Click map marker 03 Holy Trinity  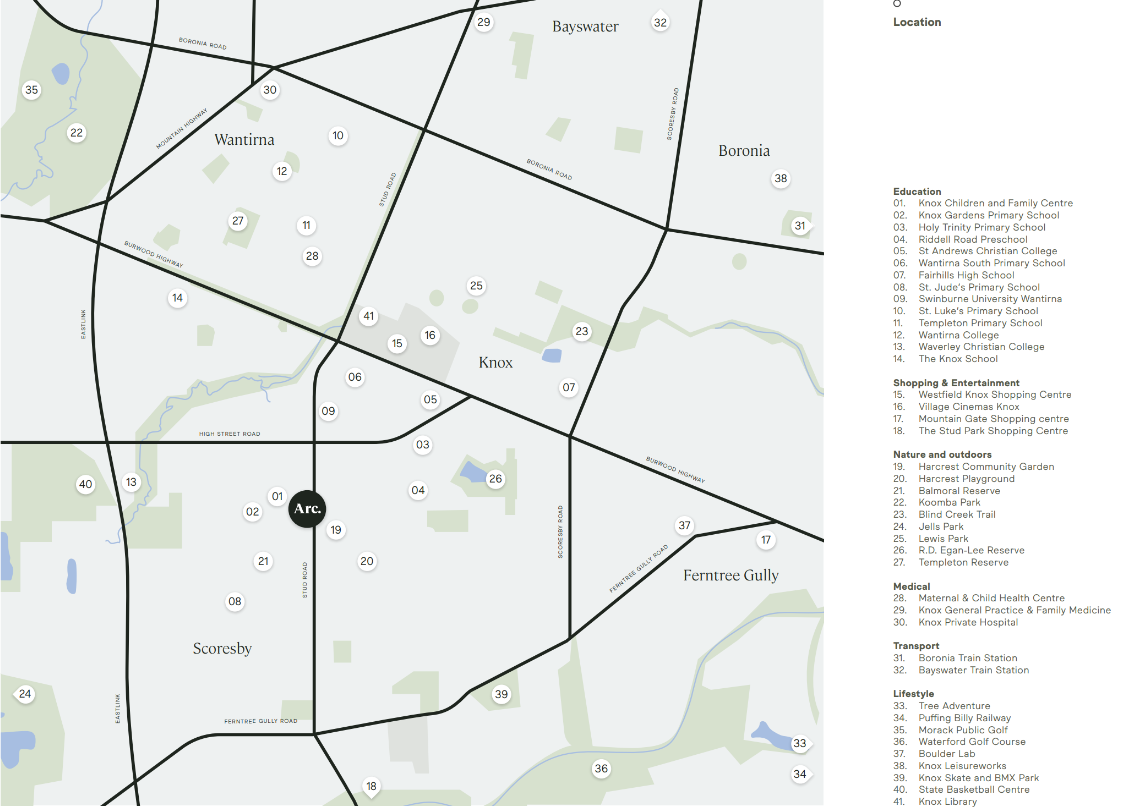pyautogui.click(x=423, y=445)
